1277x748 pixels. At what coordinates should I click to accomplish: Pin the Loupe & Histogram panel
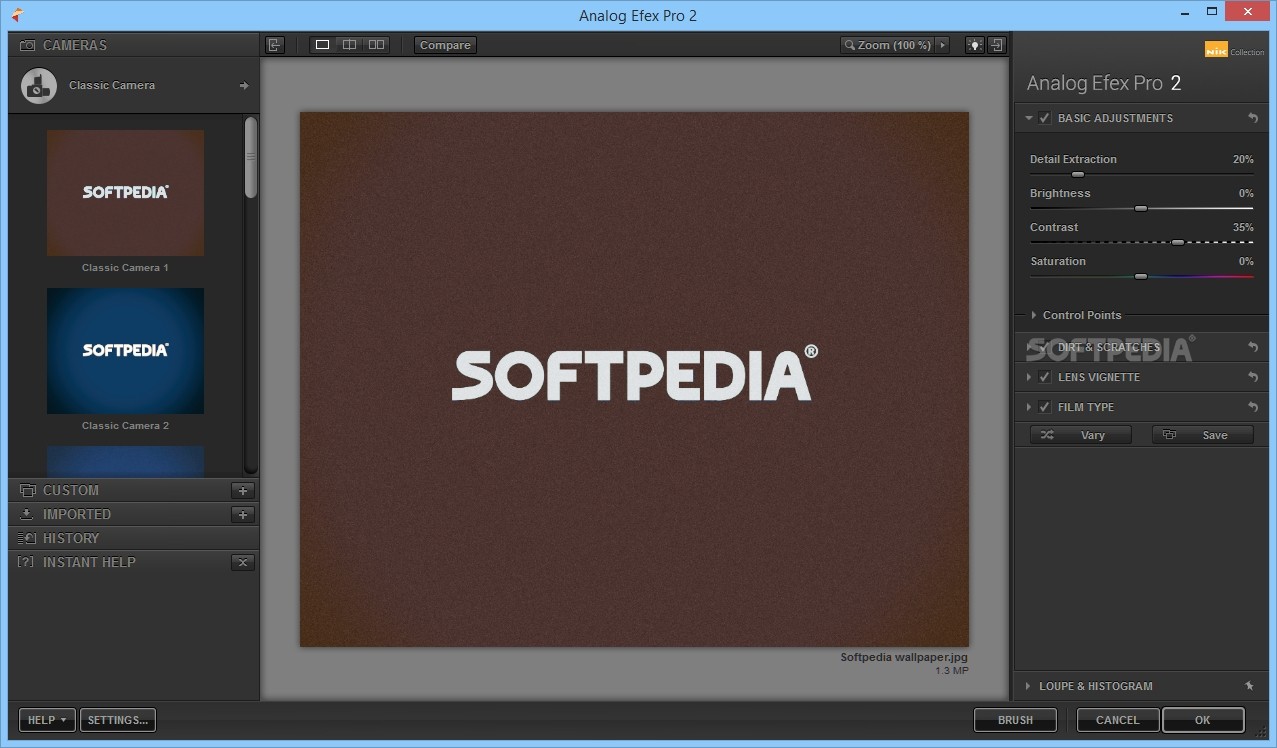(x=1249, y=686)
